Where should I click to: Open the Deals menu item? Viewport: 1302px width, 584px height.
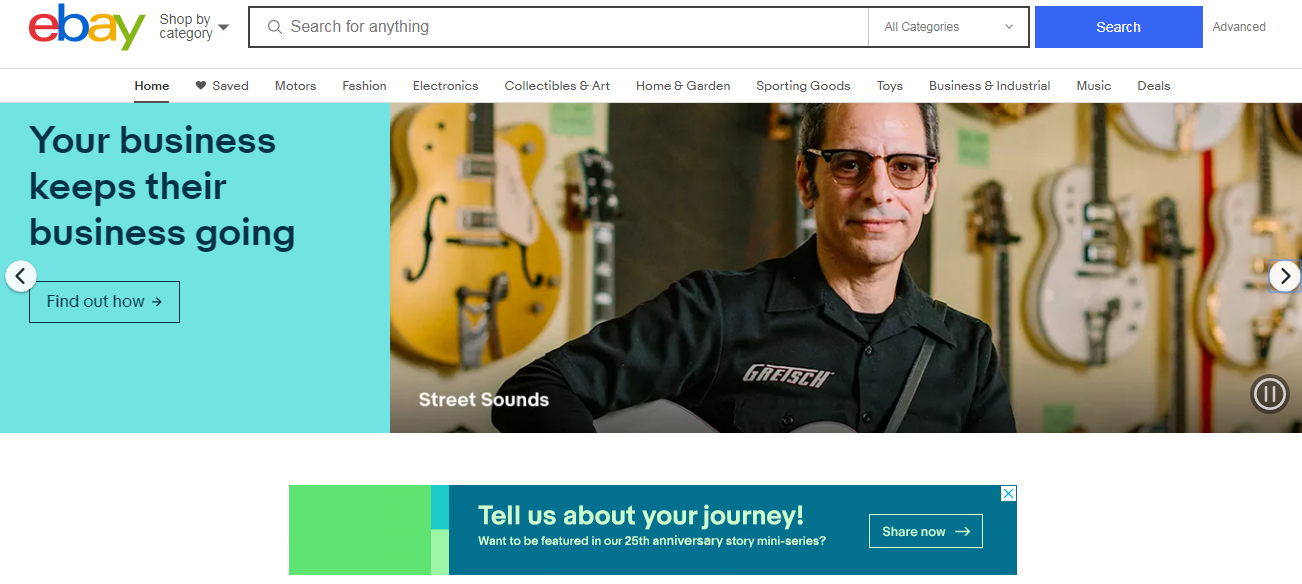click(1153, 86)
